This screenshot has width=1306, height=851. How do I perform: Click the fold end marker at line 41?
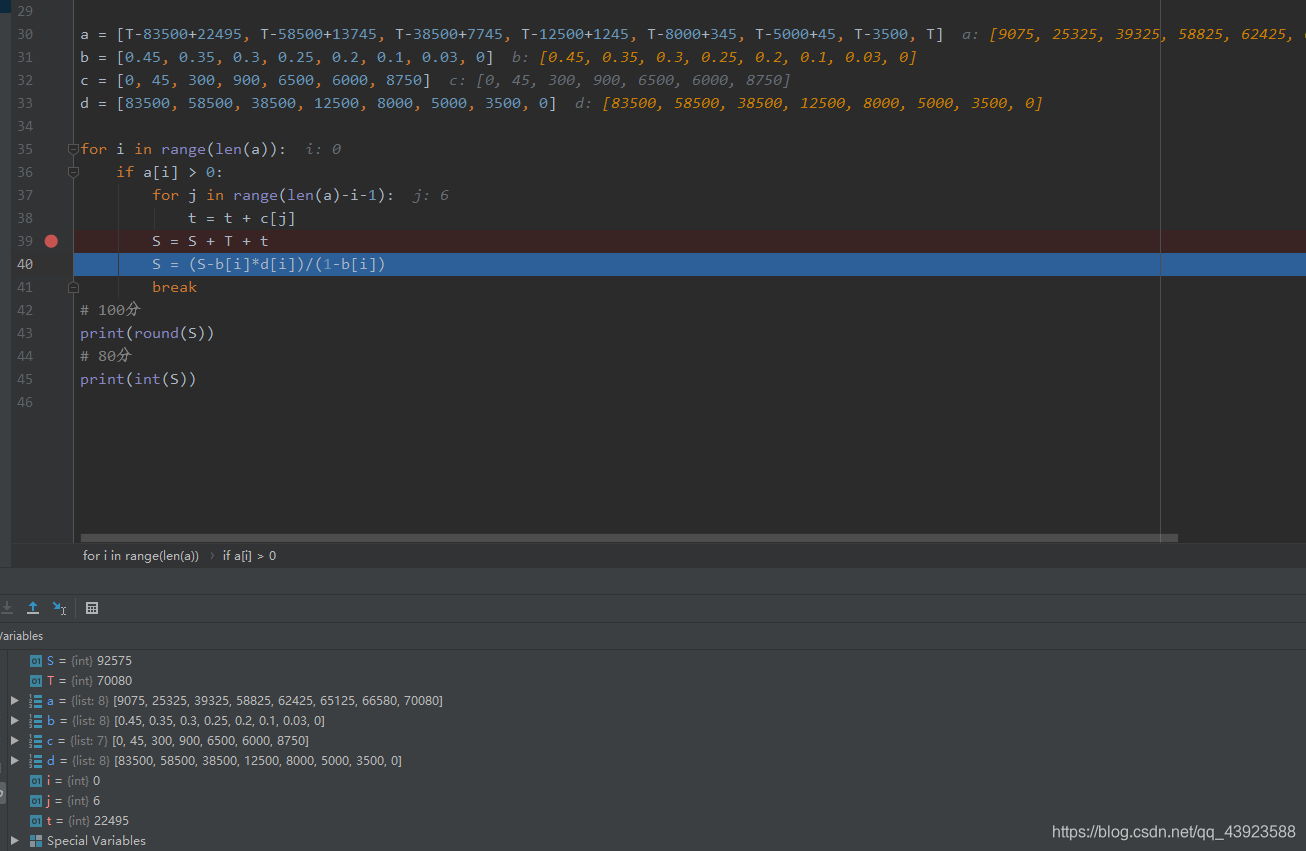pyautogui.click(x=73, y=287)
